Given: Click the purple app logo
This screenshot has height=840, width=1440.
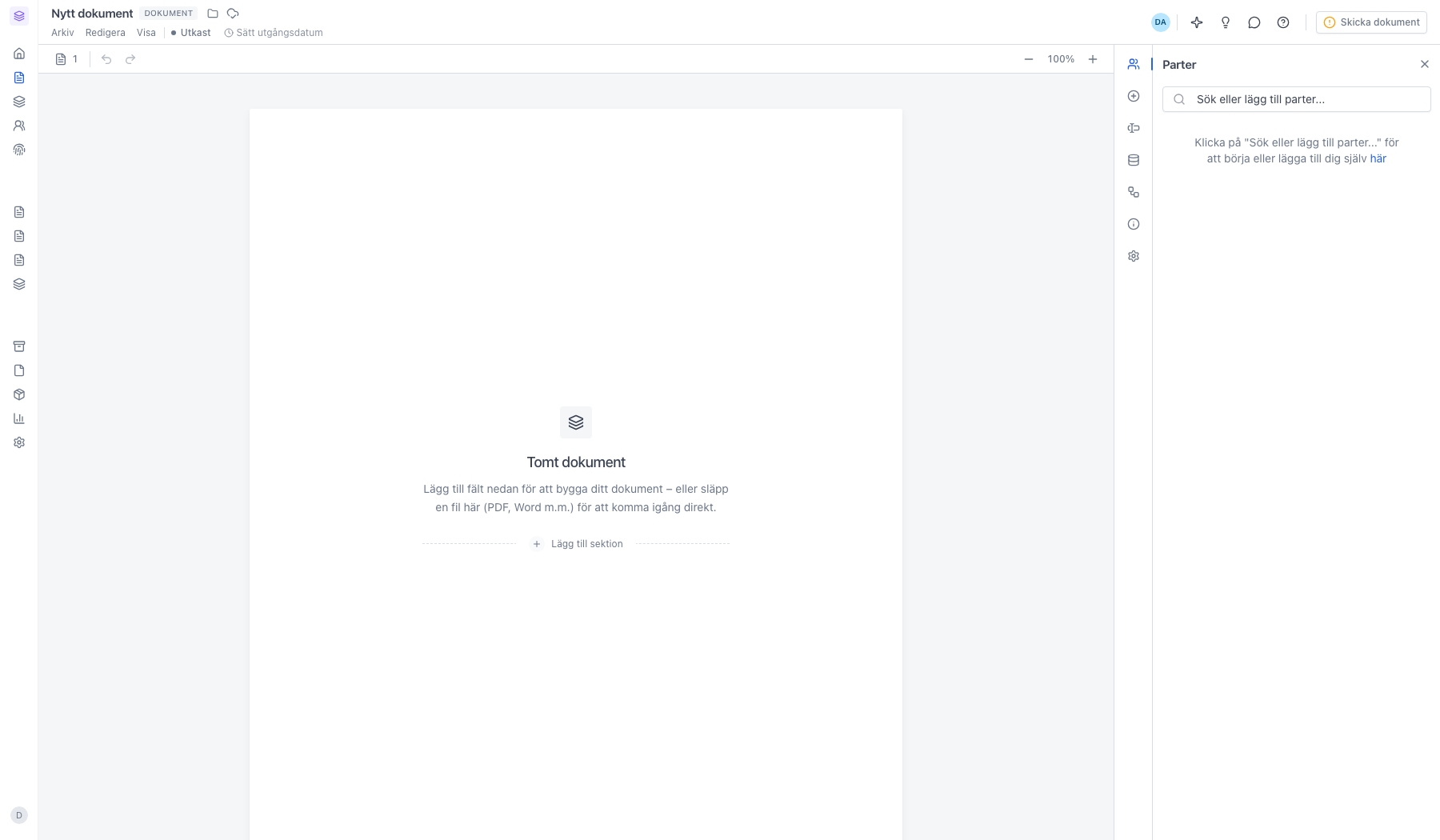Looking at the screenshot, I should 19,16.
